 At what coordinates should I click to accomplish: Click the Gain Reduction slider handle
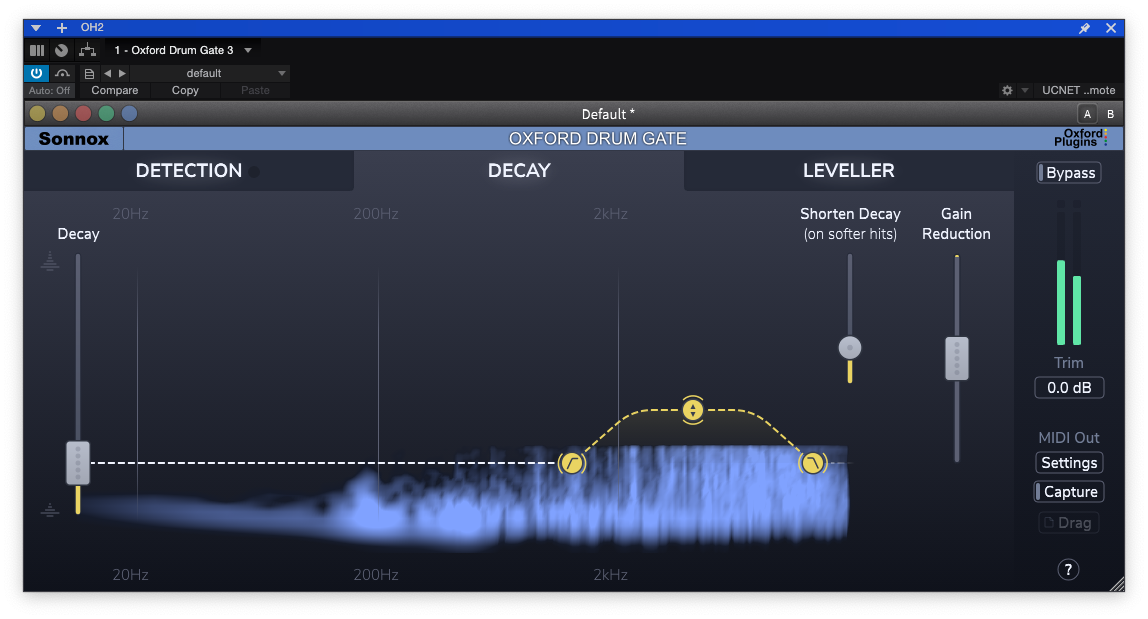(957, 358)
